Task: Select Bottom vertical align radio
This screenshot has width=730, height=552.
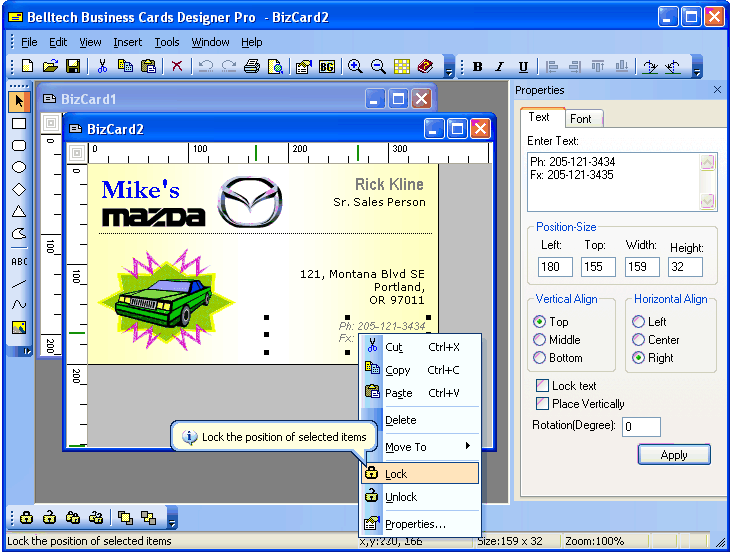Action: [x=539, y=358]
